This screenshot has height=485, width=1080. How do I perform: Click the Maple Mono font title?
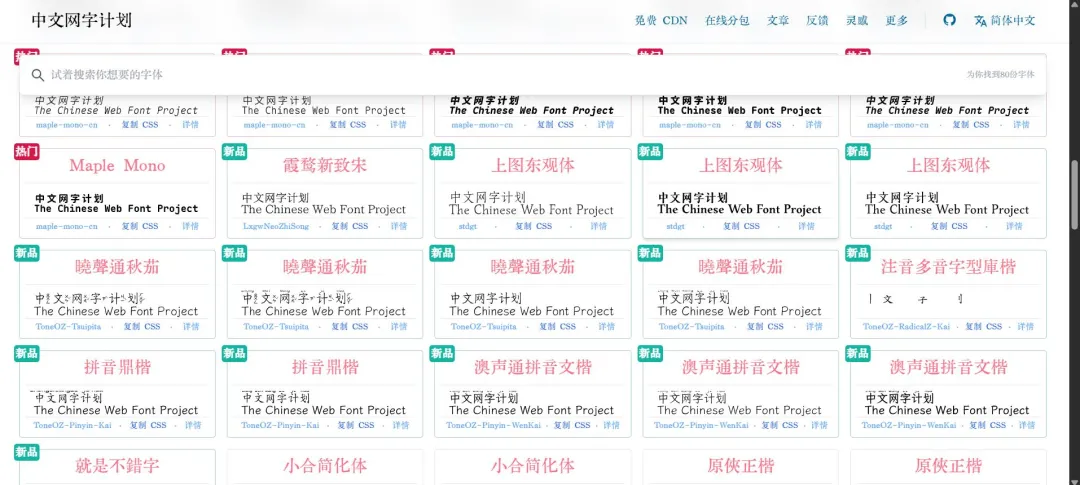[x=117, y=166]
